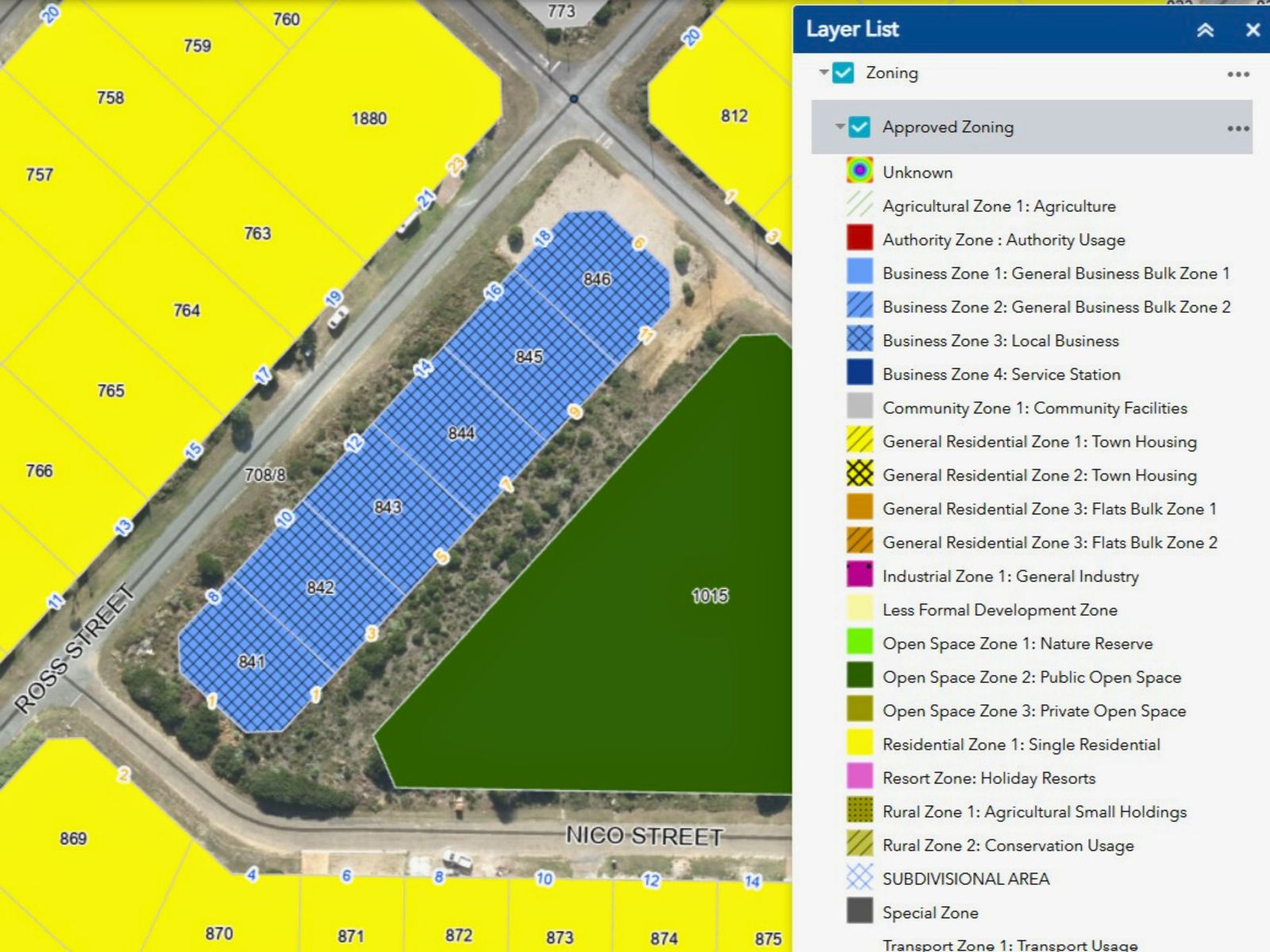Toggle the Approved Zoning layer checkbox

tap(860, 127)
